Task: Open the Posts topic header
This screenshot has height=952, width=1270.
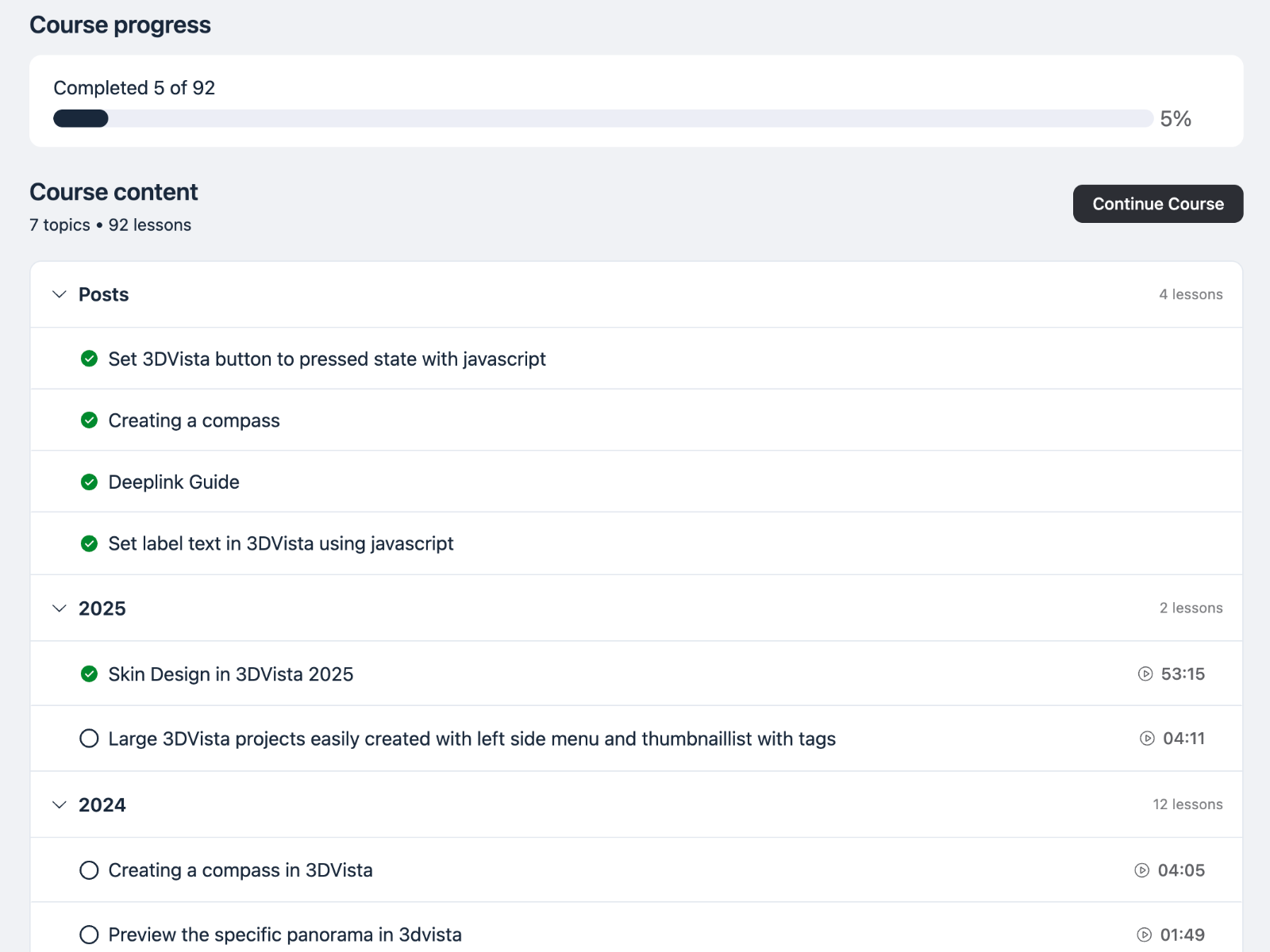Action: (103, 294)
